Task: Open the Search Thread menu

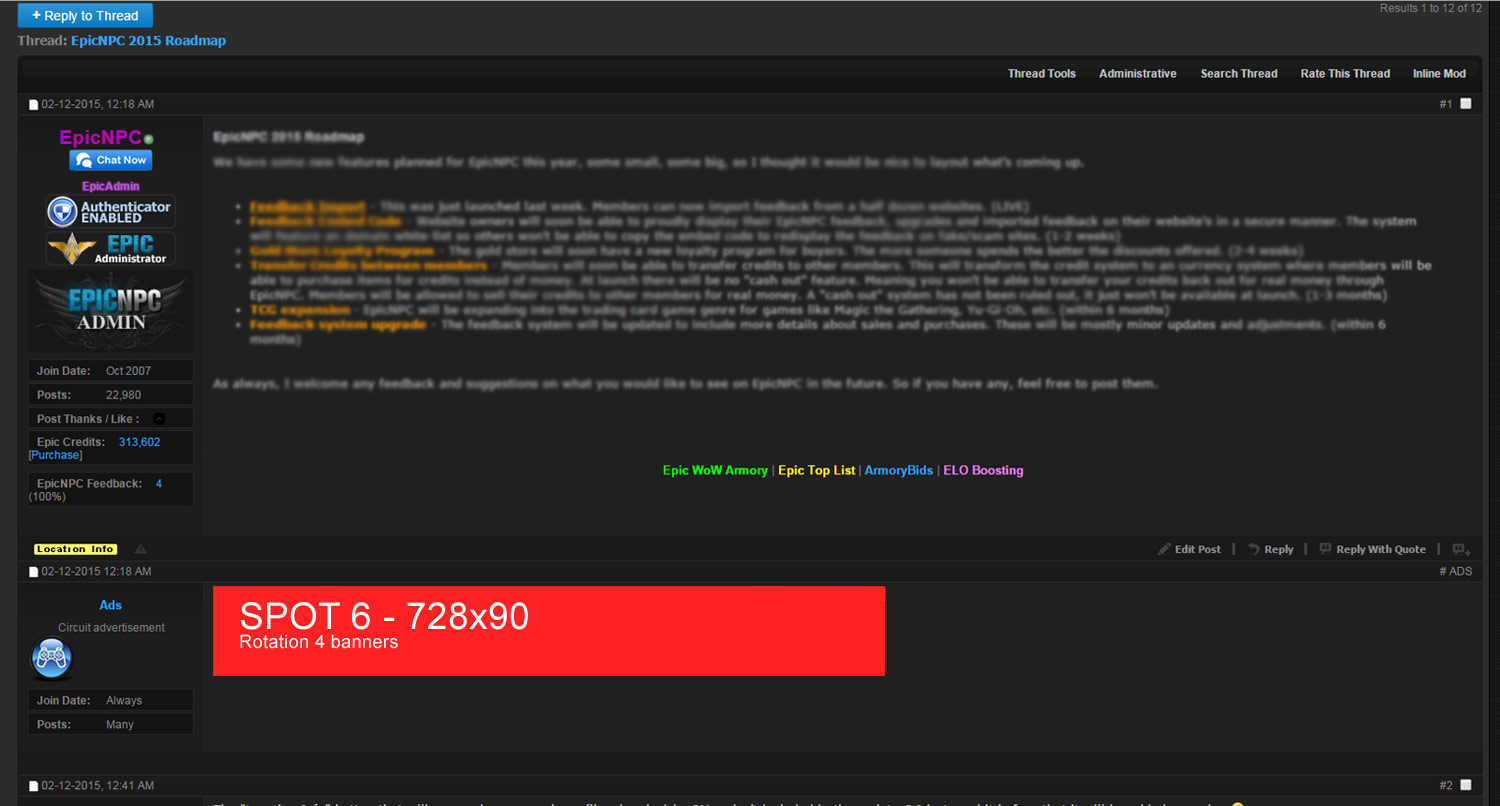Action: [x=1239, y=74]
